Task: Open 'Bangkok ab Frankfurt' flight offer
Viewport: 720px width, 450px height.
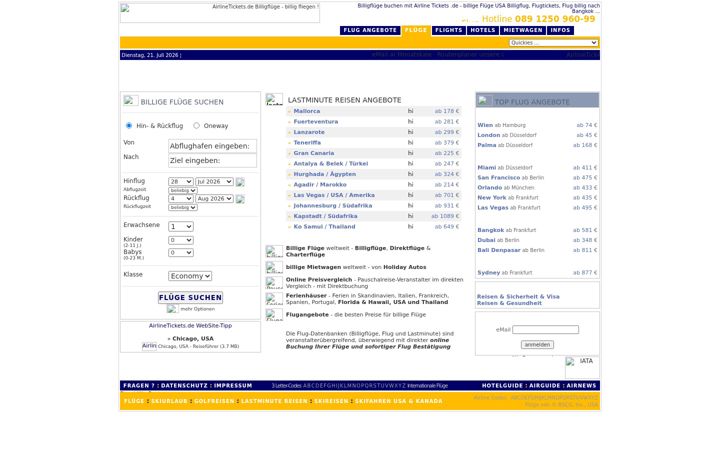Action: click(x=506, y=230)
